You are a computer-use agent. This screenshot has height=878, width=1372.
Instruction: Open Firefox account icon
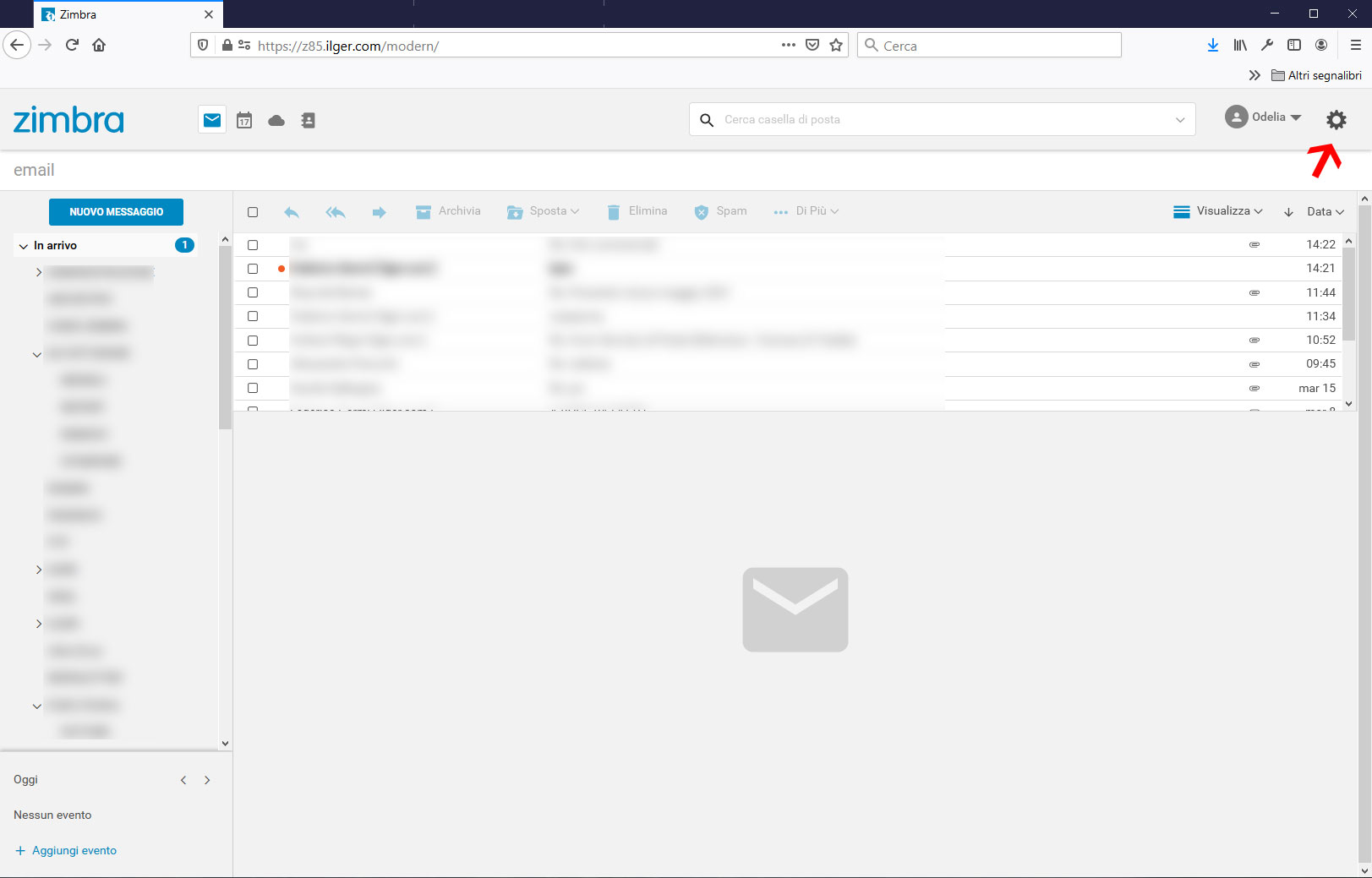pos(1321,45)
